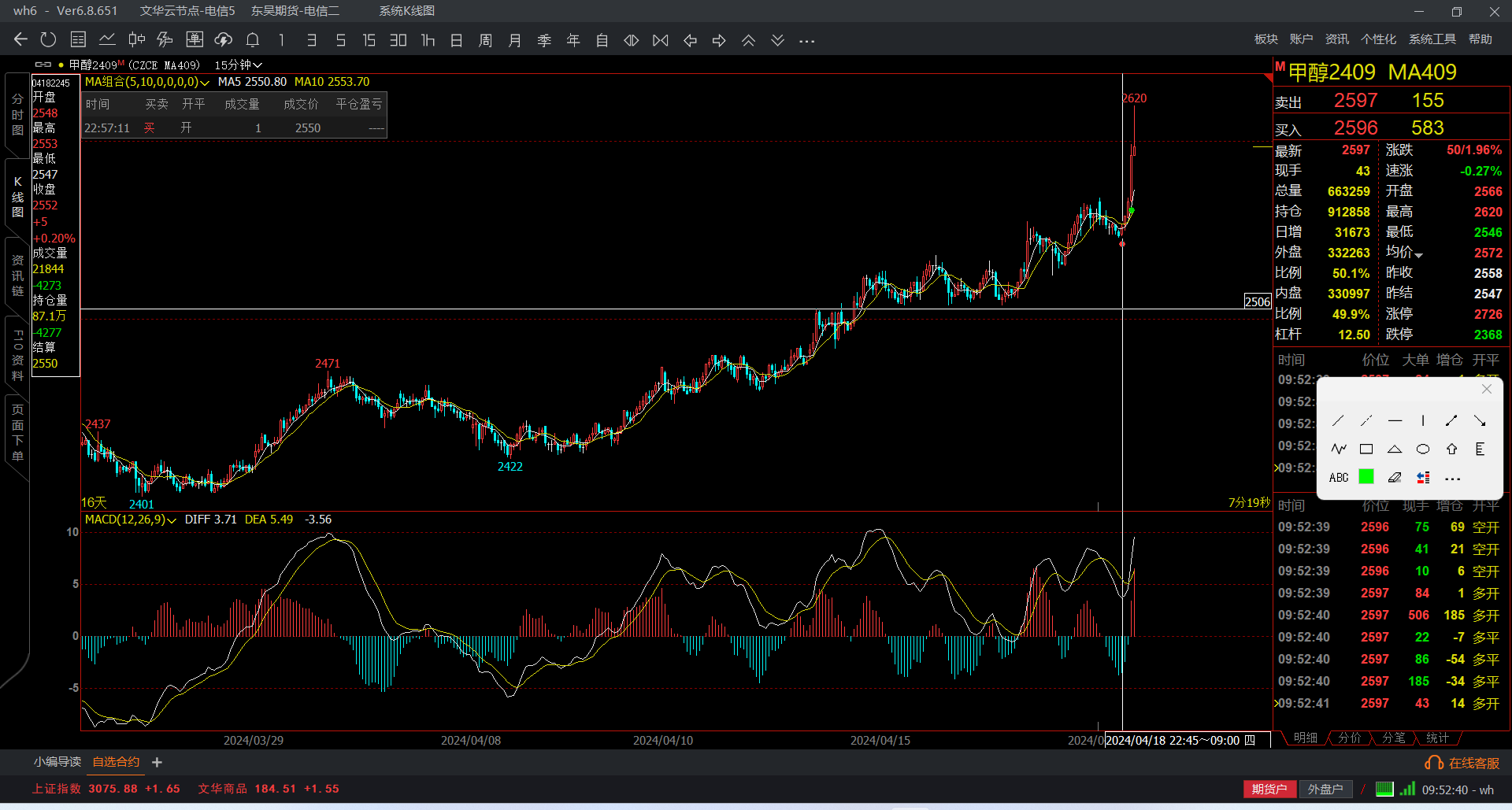Select the ellipse drawing tool

pyautogui.click(x=1423, y=449)
